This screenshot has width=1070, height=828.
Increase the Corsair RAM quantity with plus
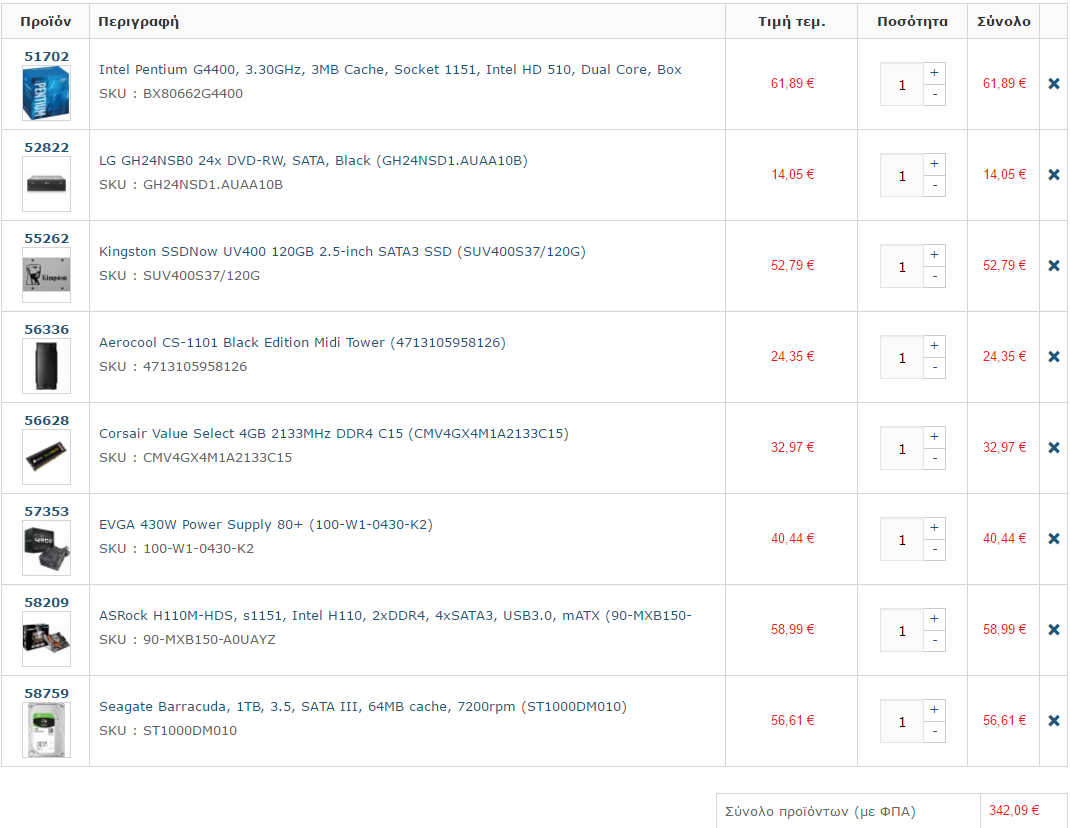pyautogui.click(x=934, y=437)
